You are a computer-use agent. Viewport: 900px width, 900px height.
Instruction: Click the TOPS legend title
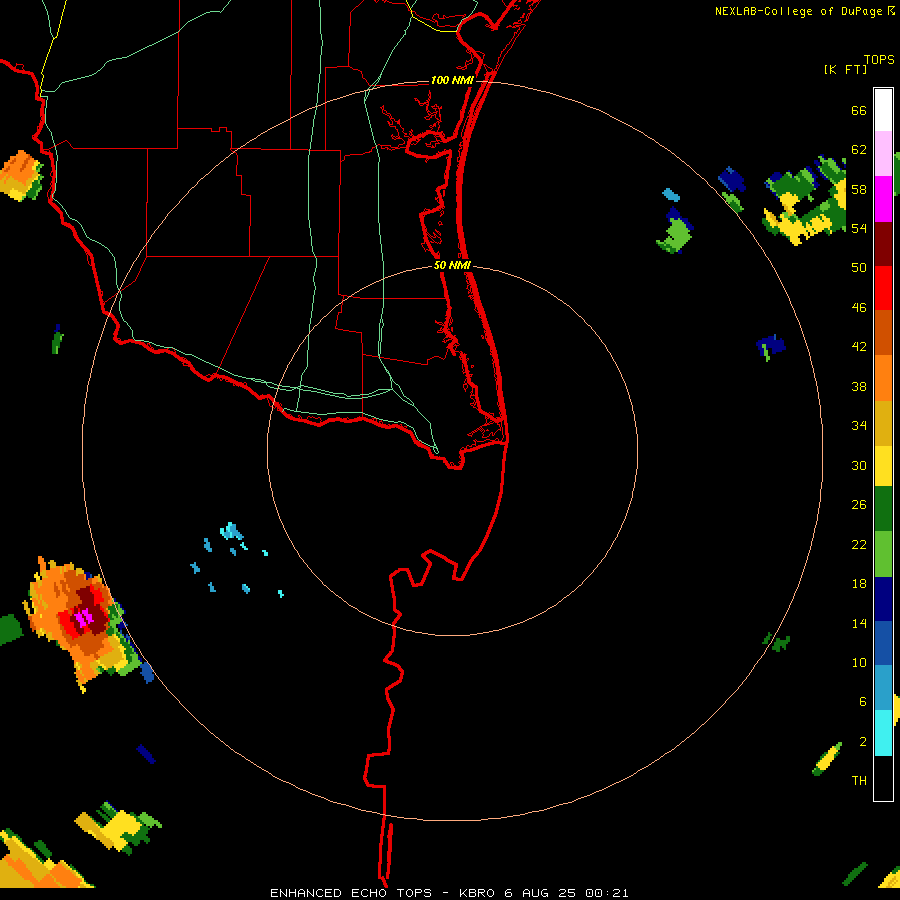[x=879, y=59]
